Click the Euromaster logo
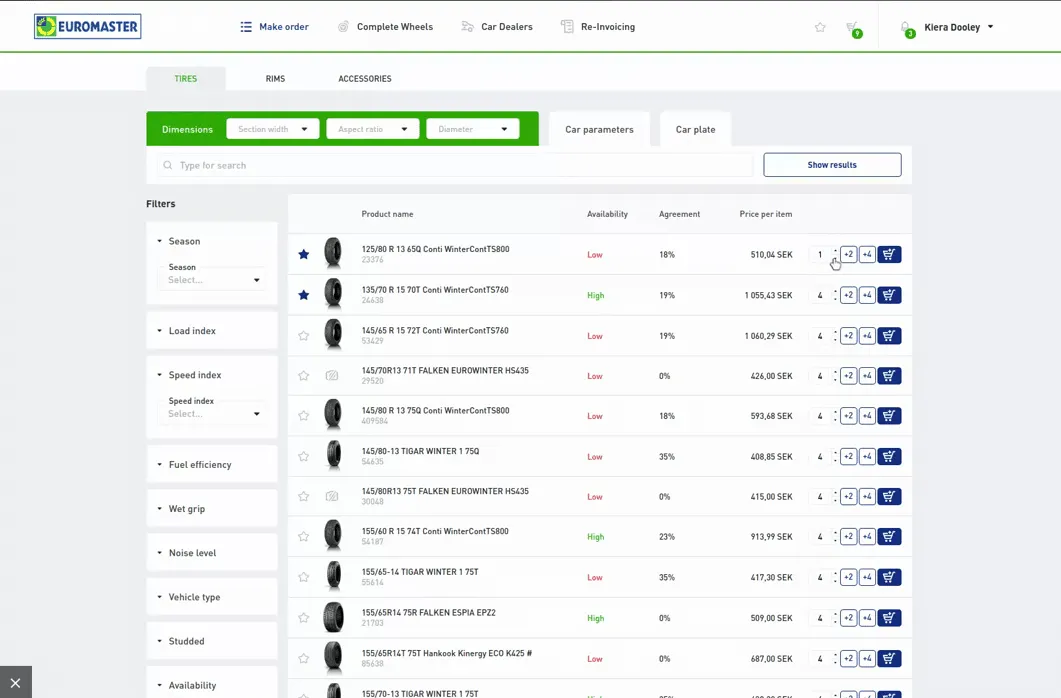 pos(87,26)
